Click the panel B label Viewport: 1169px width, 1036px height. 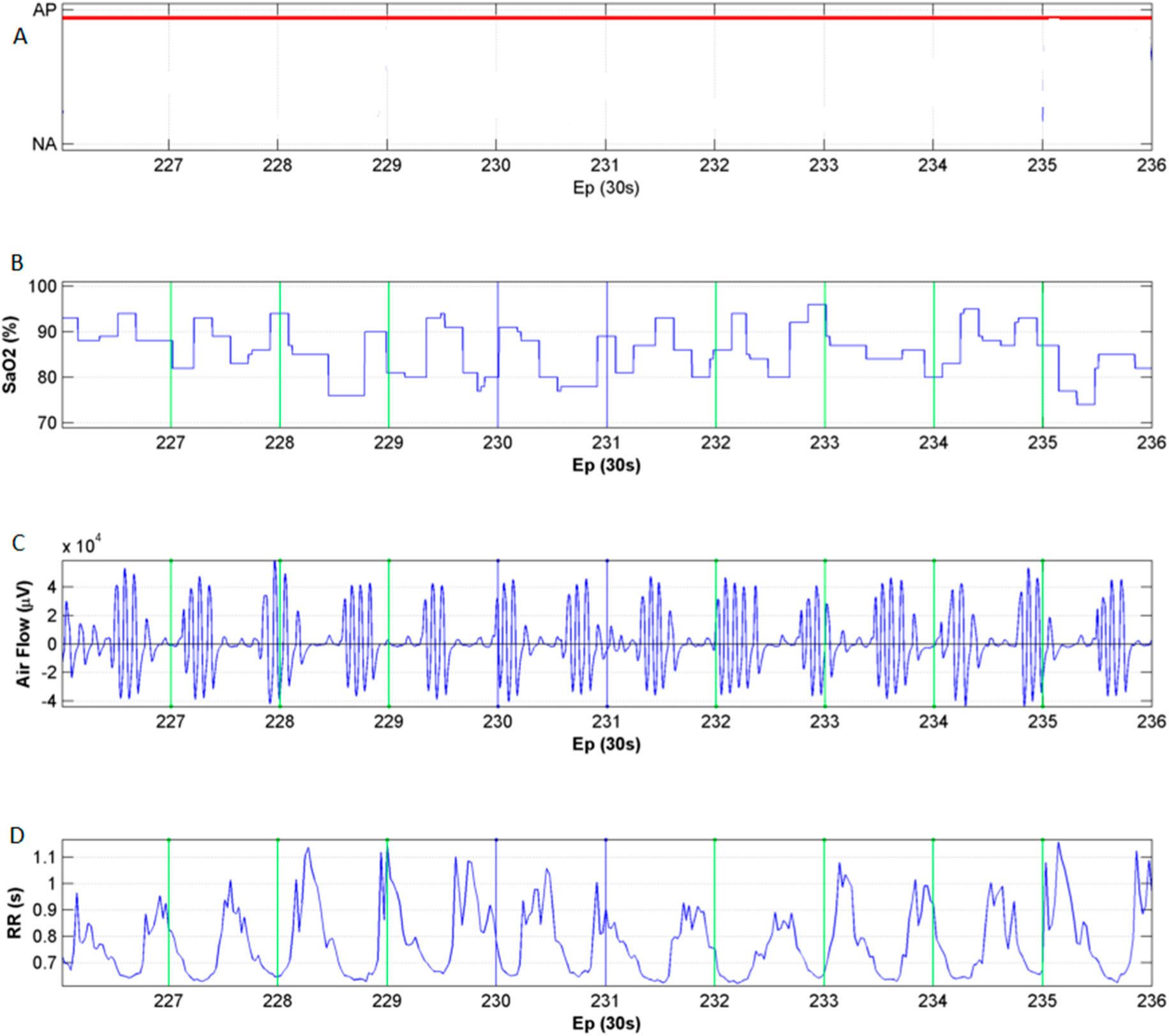[x=17, y=262]
